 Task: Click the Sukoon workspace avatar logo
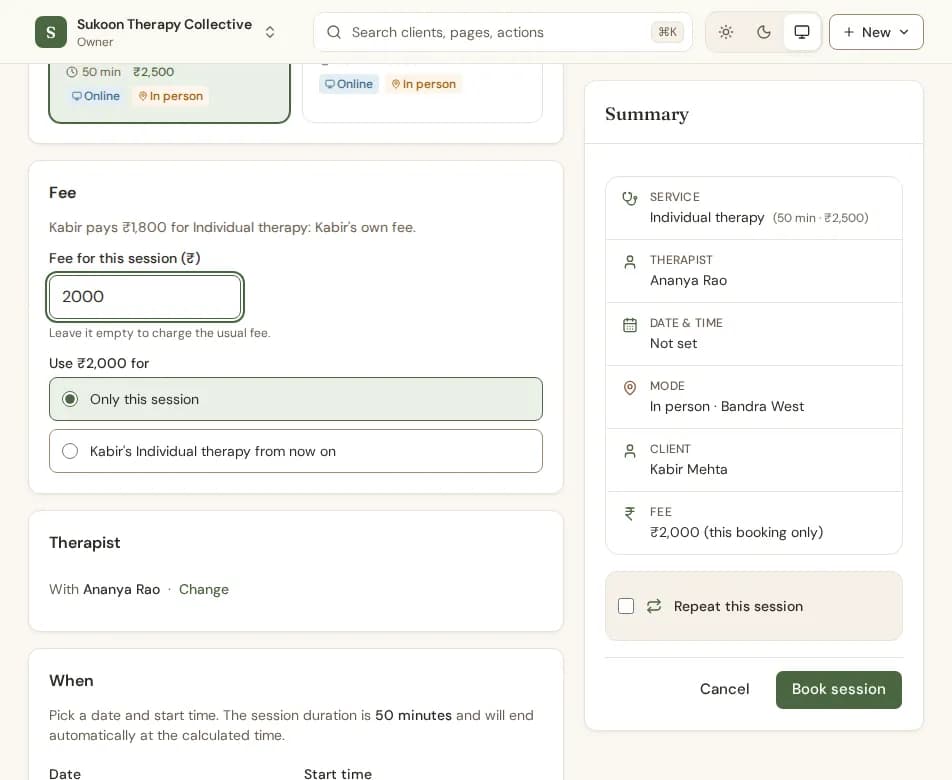[x=51, y=32]
